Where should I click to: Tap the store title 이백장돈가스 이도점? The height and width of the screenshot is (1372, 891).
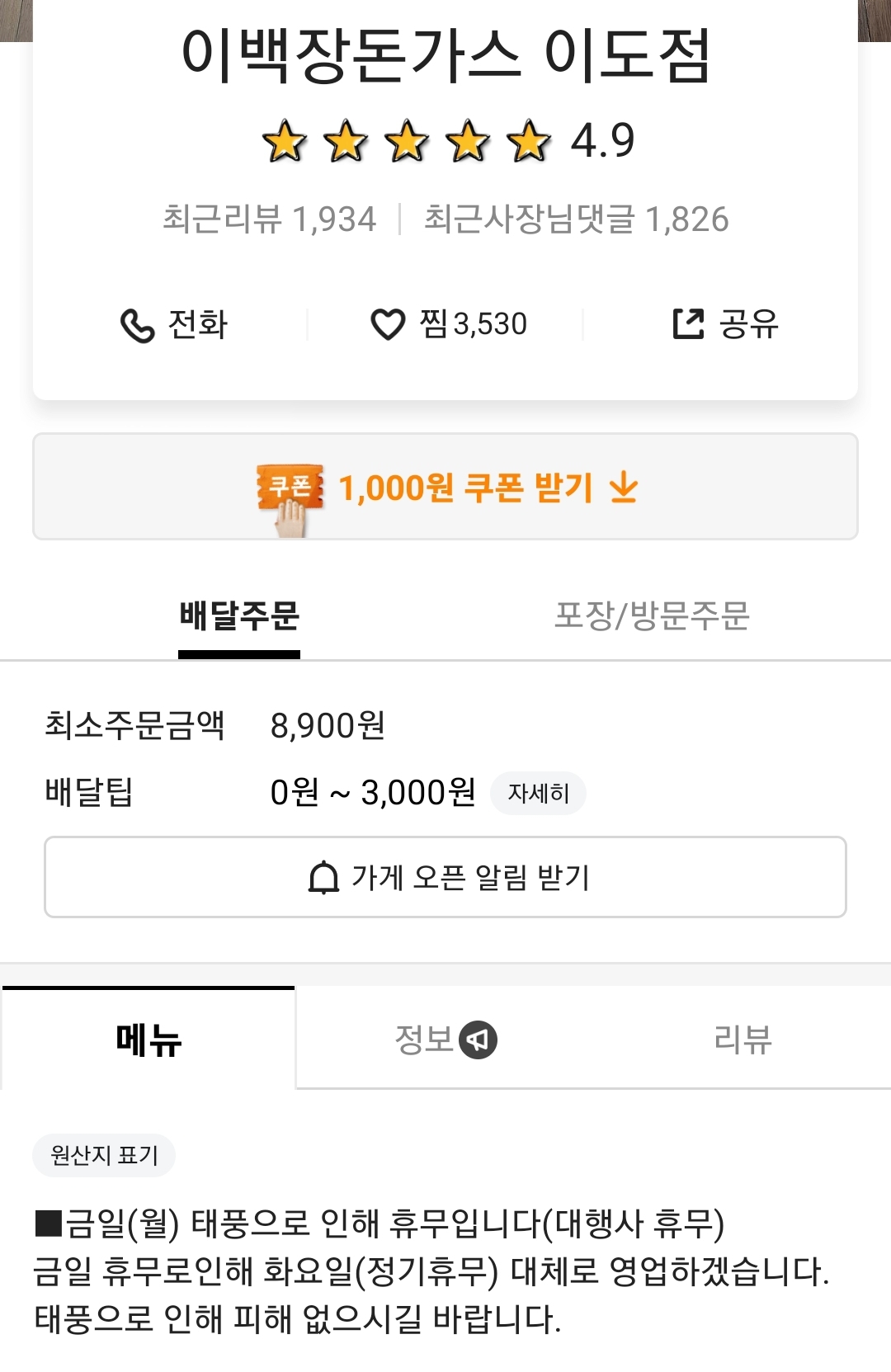pos(445,56)
